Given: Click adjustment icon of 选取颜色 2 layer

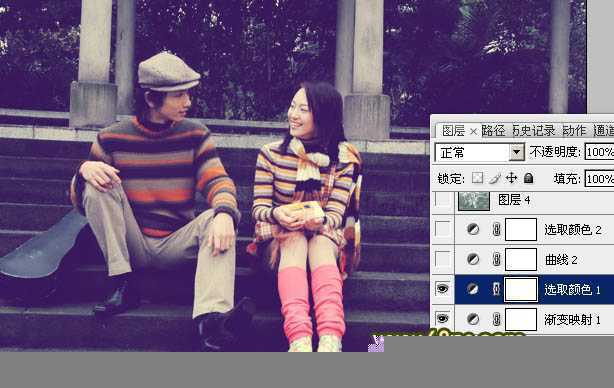Looking at the screenshot, I should 473,229.
